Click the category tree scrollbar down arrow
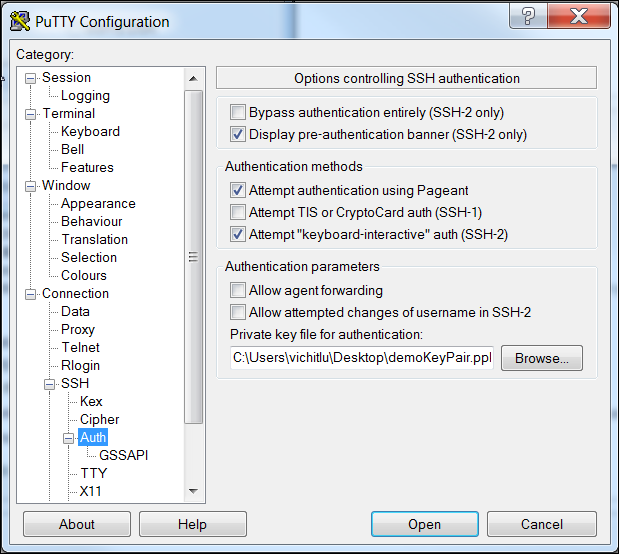619x554 pixels. tap(194, 491)
